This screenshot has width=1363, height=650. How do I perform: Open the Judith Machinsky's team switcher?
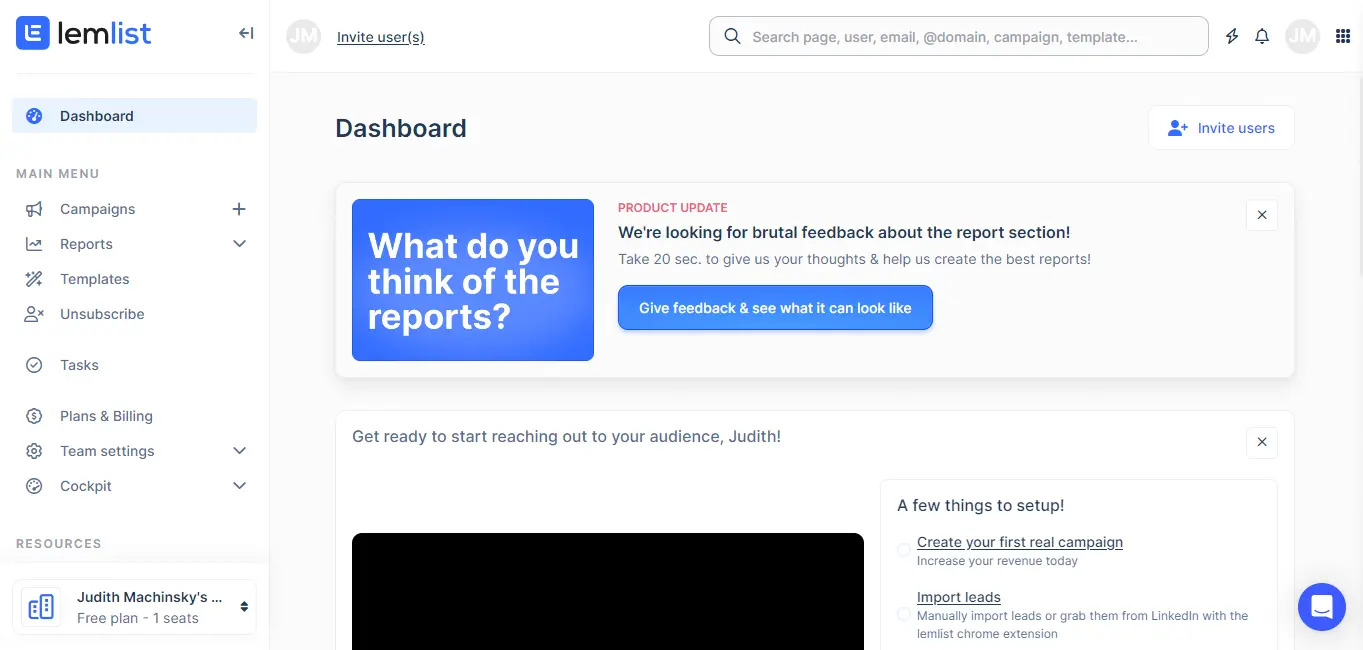coord(135,607)
